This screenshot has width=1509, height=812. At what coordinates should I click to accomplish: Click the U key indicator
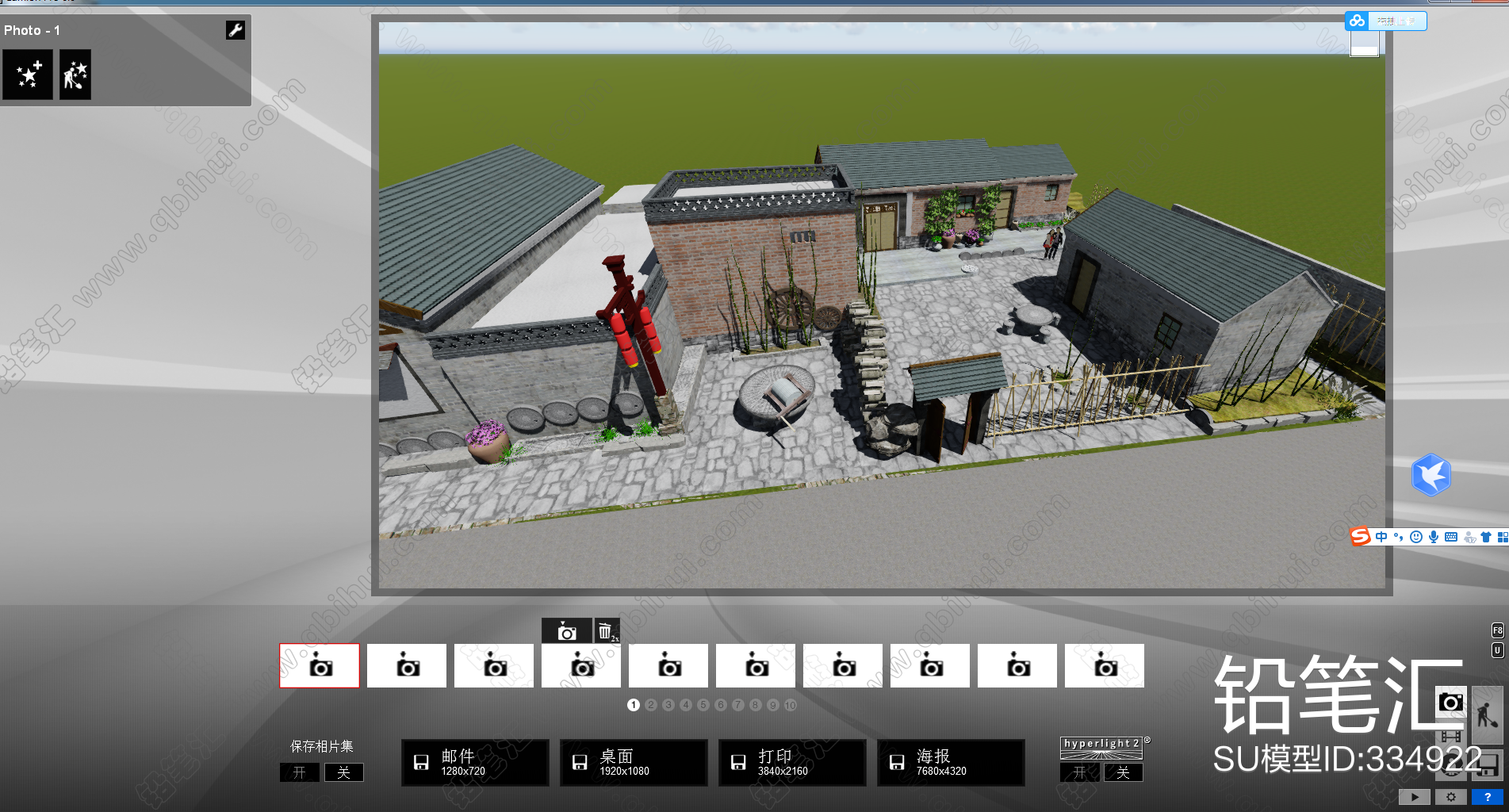pos(1498,650)
